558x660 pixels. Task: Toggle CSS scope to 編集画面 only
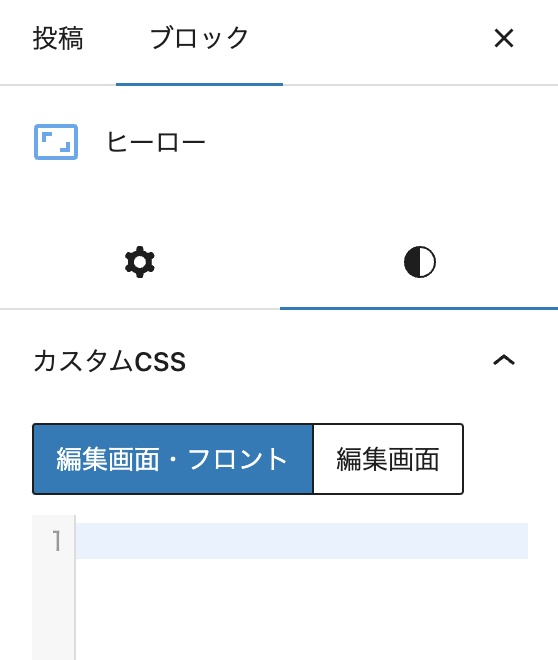click(x=388, y=459)
